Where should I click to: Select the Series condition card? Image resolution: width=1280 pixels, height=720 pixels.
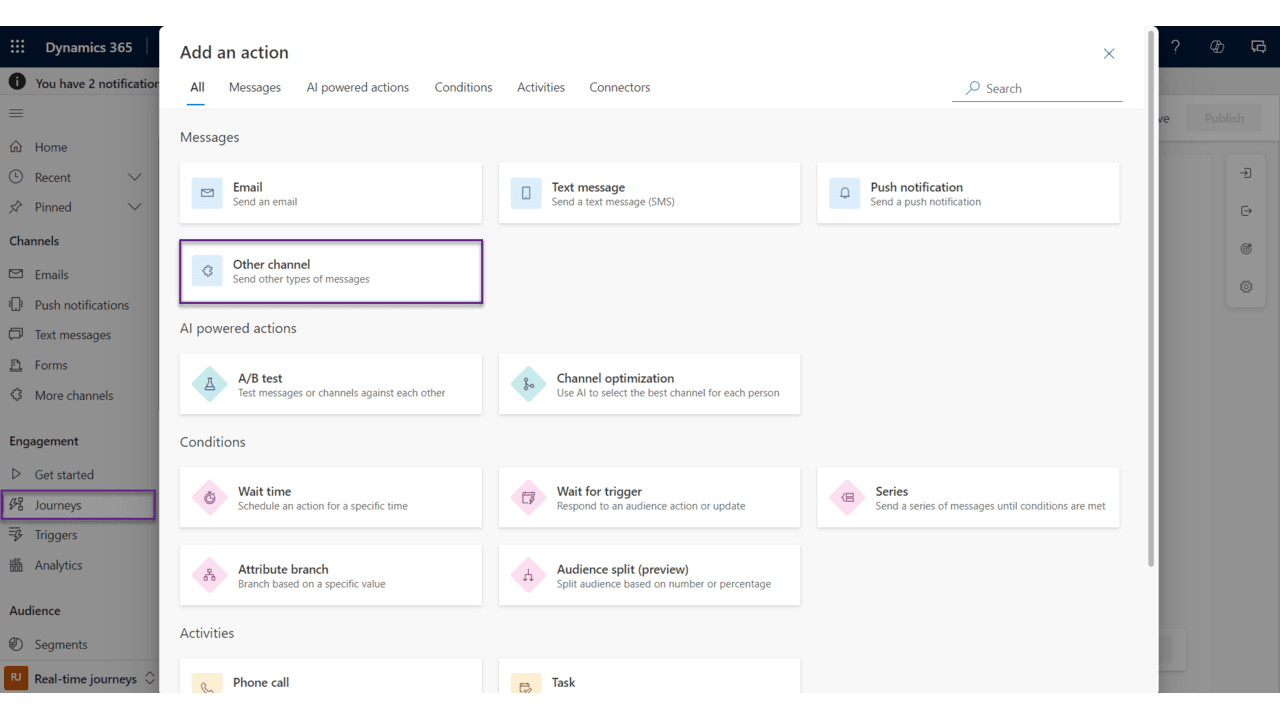click(968, 497)
